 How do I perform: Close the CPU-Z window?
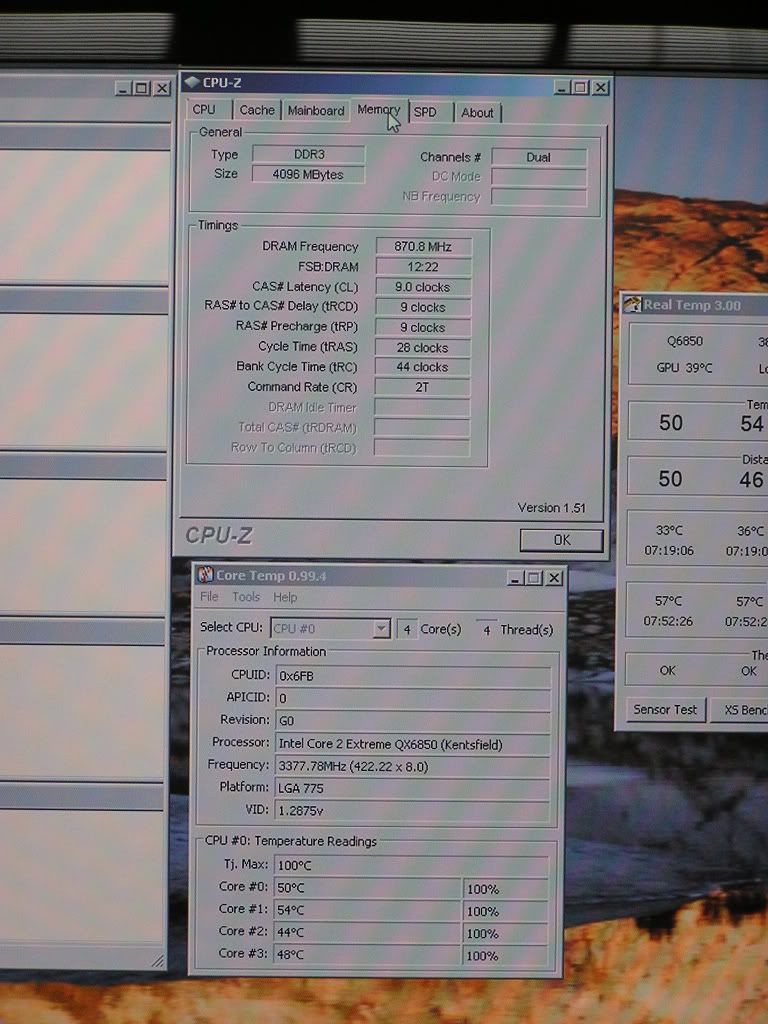coord(600,87)
